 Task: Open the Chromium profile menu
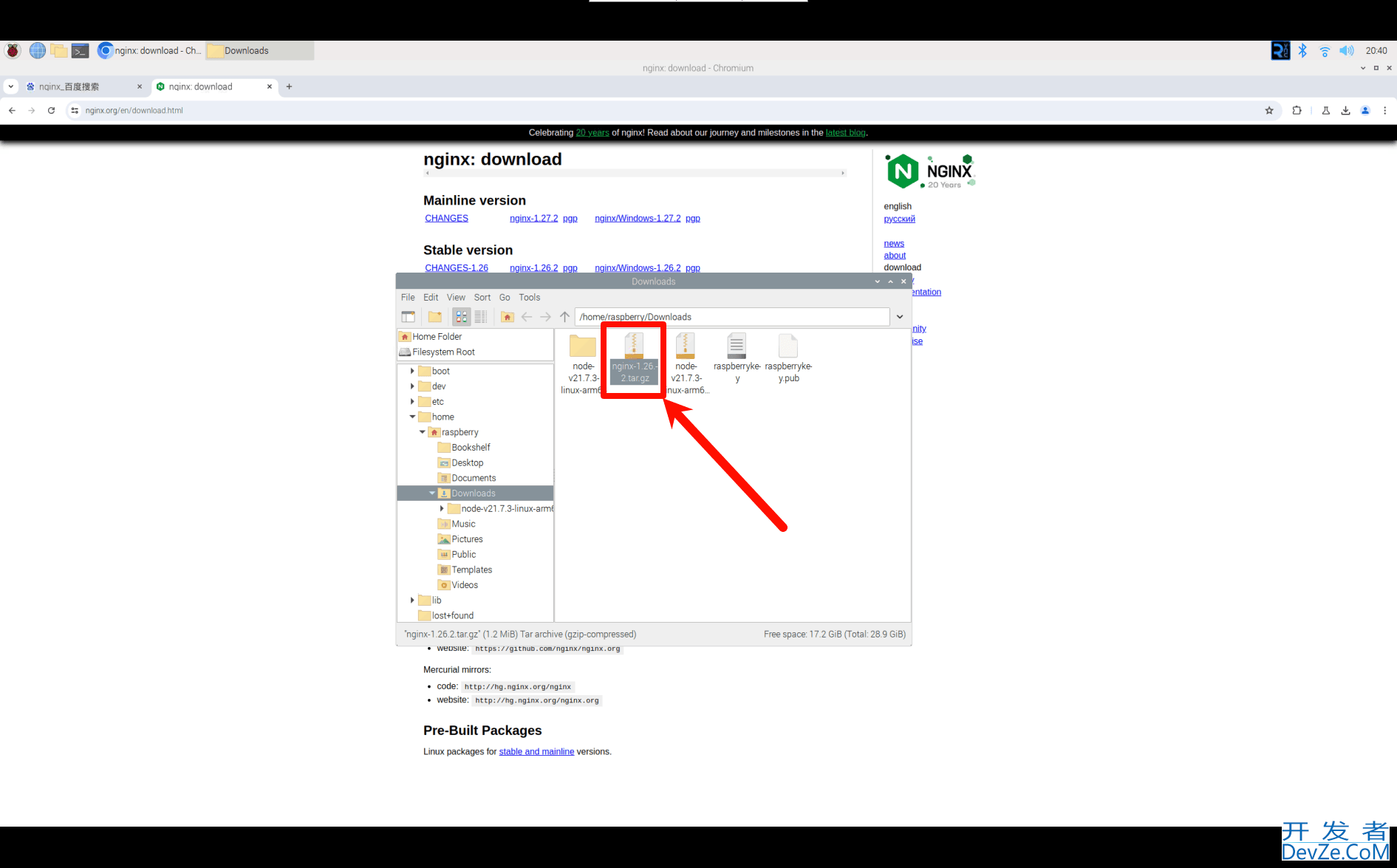[1365, 110]
